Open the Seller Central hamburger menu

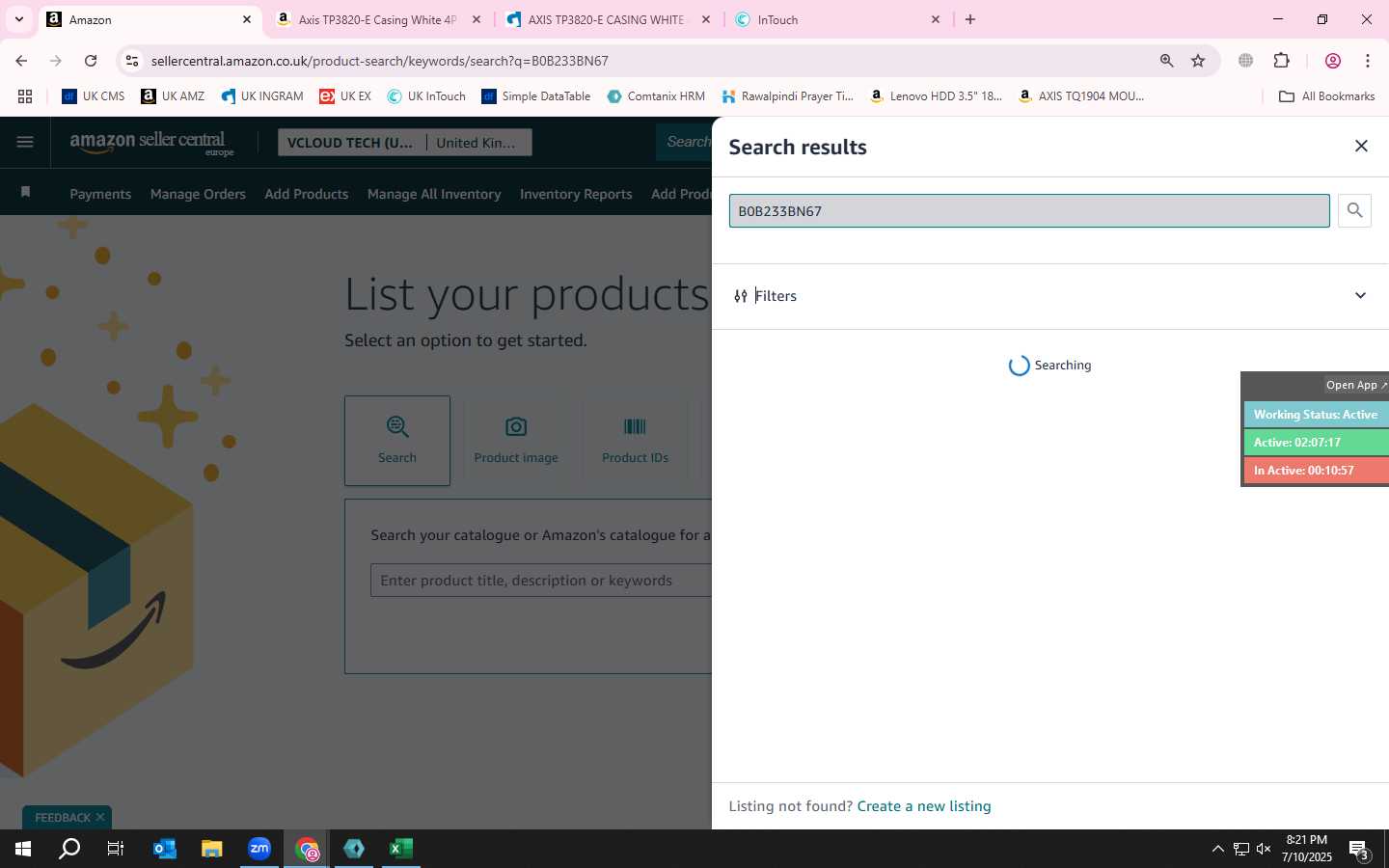tap(25, 143)
